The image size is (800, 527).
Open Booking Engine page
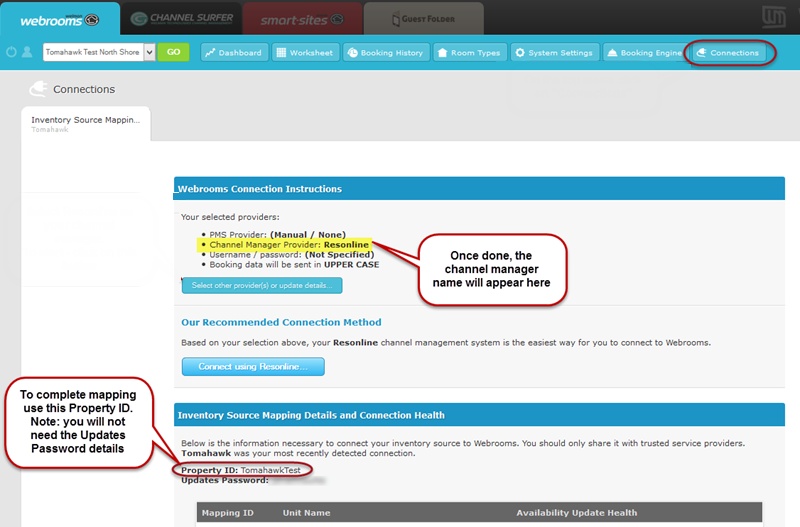pyautogui.click(x=644, y=53)
